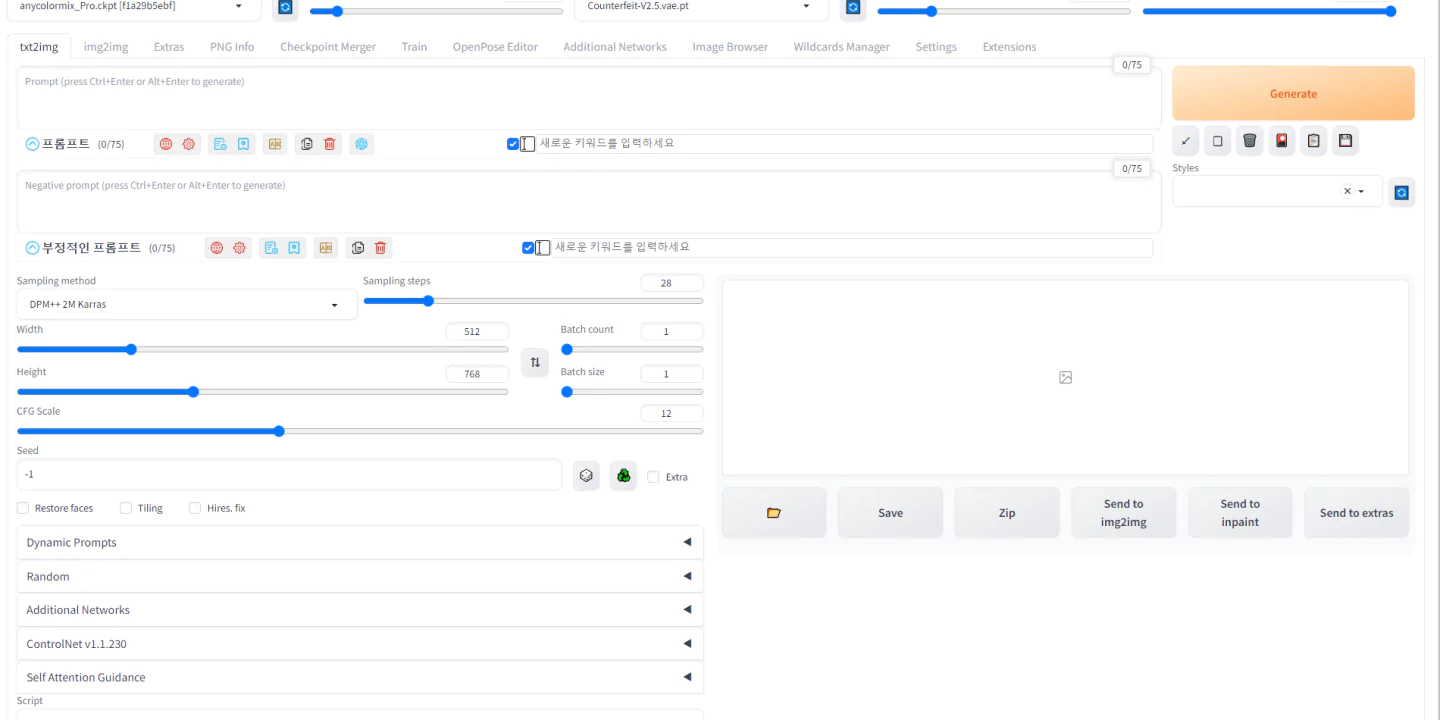Collapse the 부정적인 프롬프트 panel with its chevron
1440x720 pixels.
pyautogui.click(x=32, y=248)
